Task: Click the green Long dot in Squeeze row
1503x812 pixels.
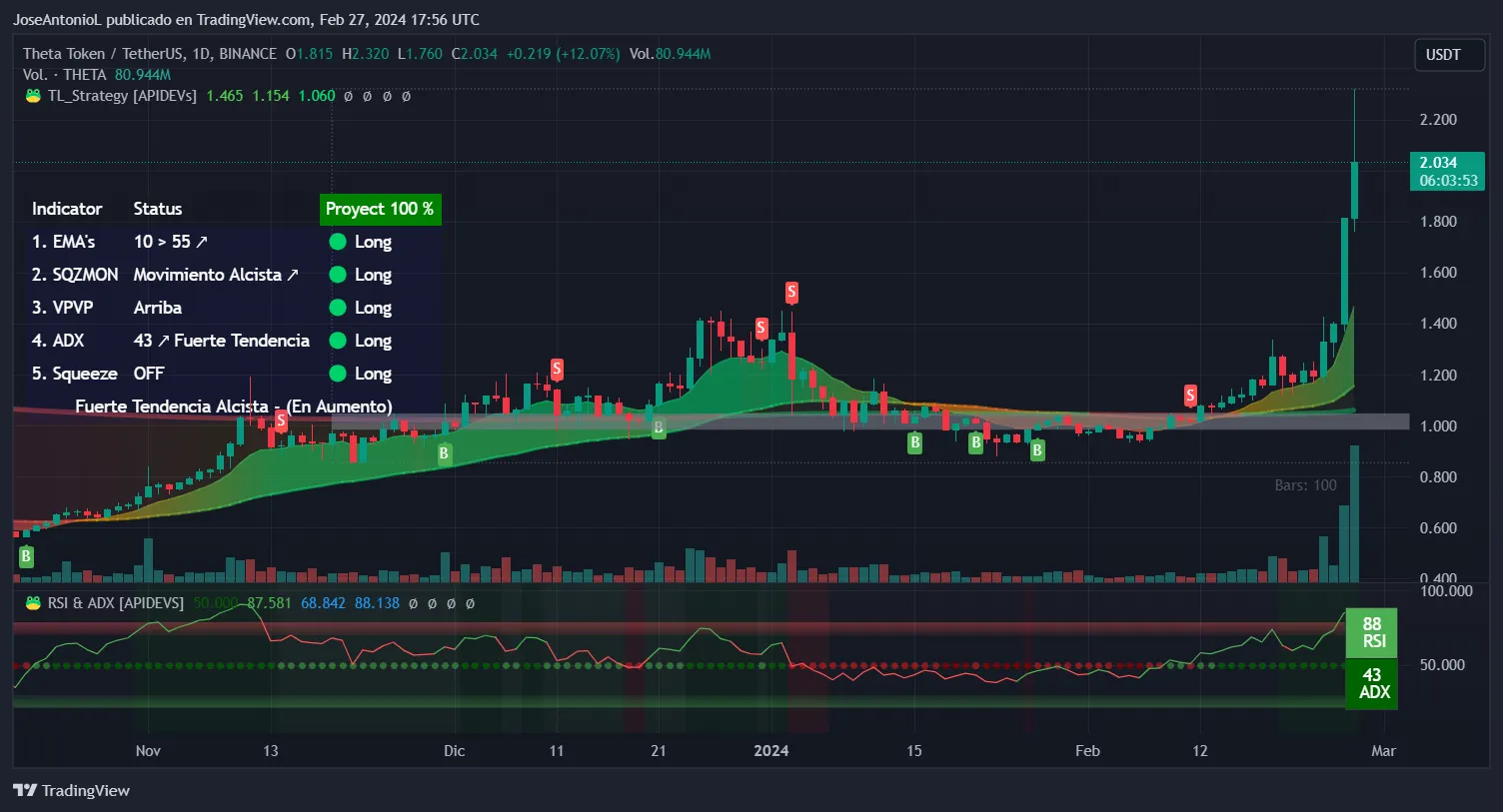Action: [338, 374]
